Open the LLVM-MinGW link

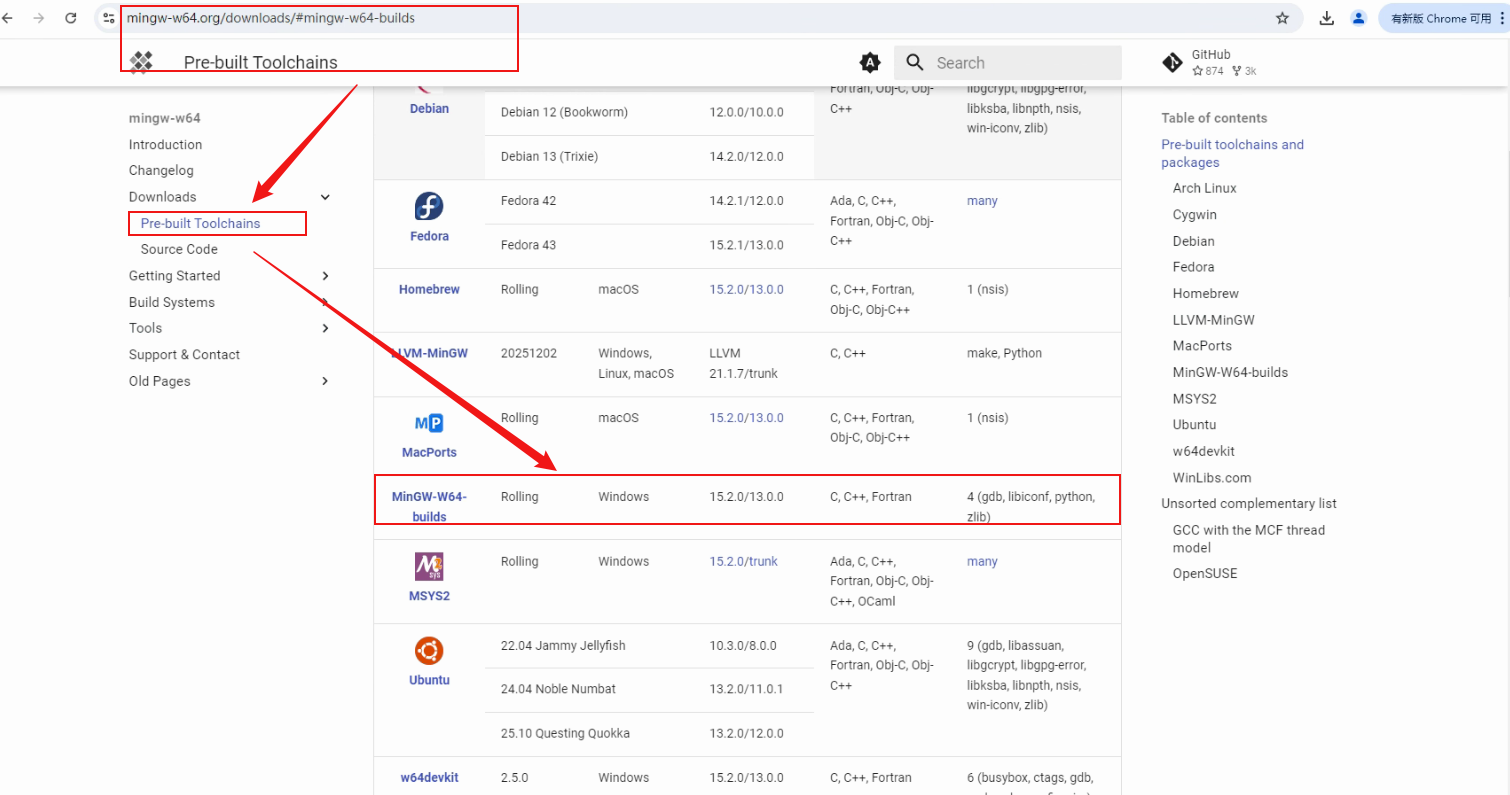click(429, 353)
